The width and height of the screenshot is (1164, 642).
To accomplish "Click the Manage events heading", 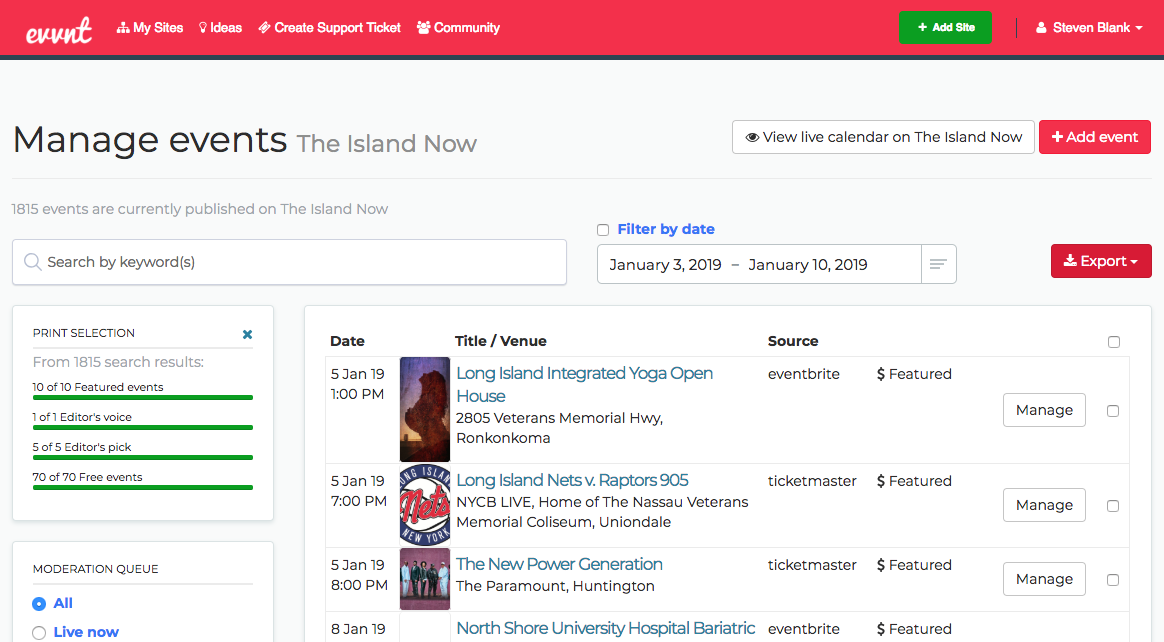I will tap(150, 140).
